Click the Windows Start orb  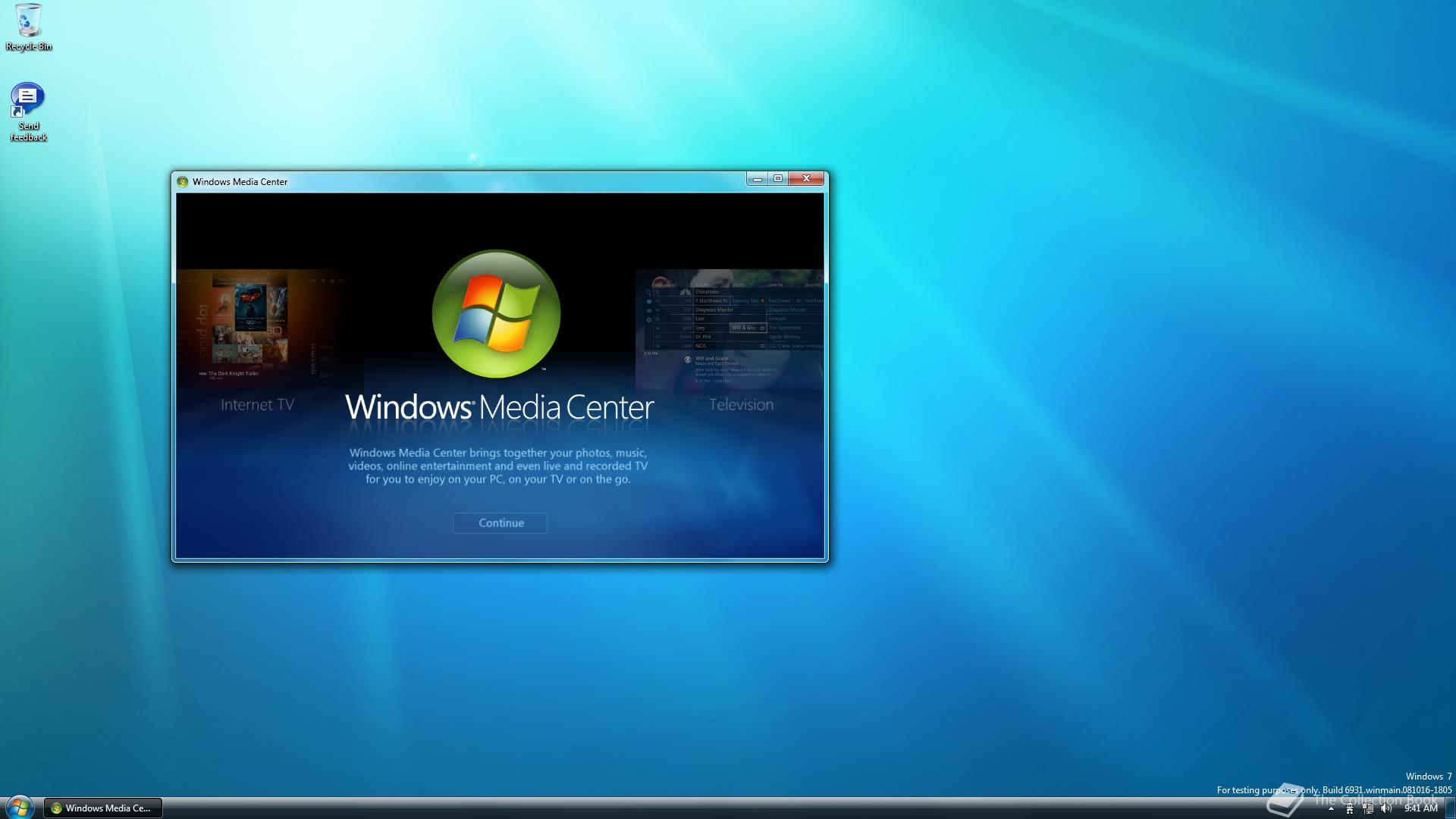point(19,807)
